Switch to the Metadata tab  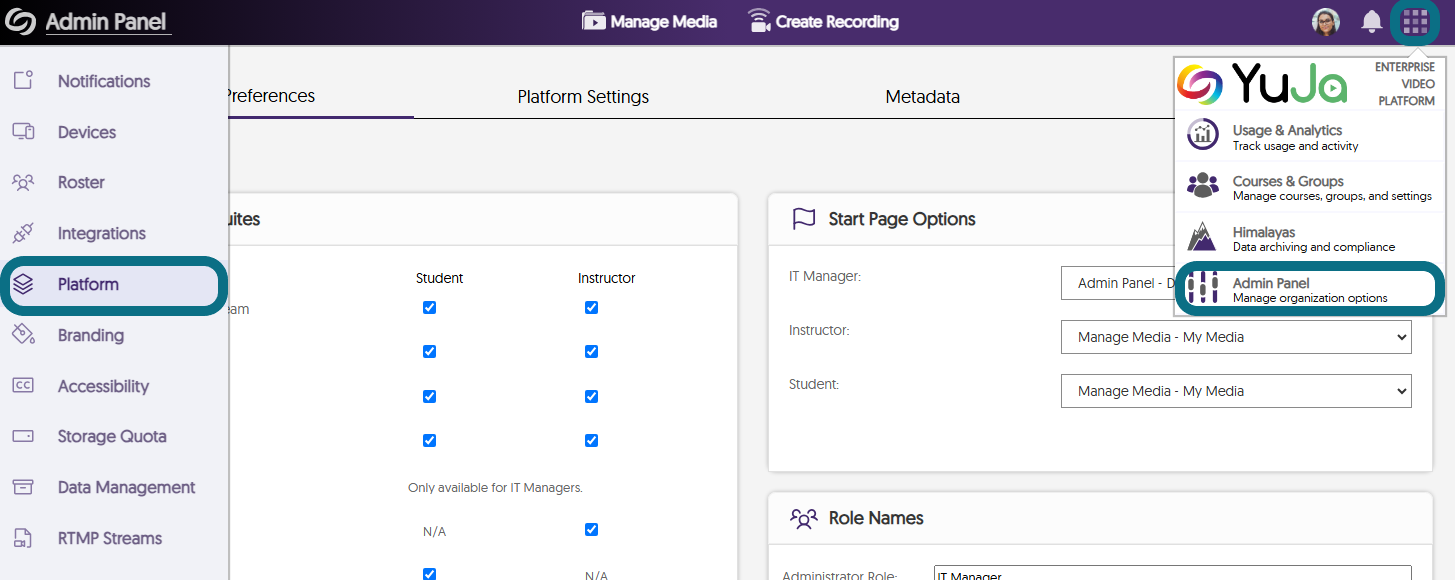pyautogui.click(x=922, y=96)
